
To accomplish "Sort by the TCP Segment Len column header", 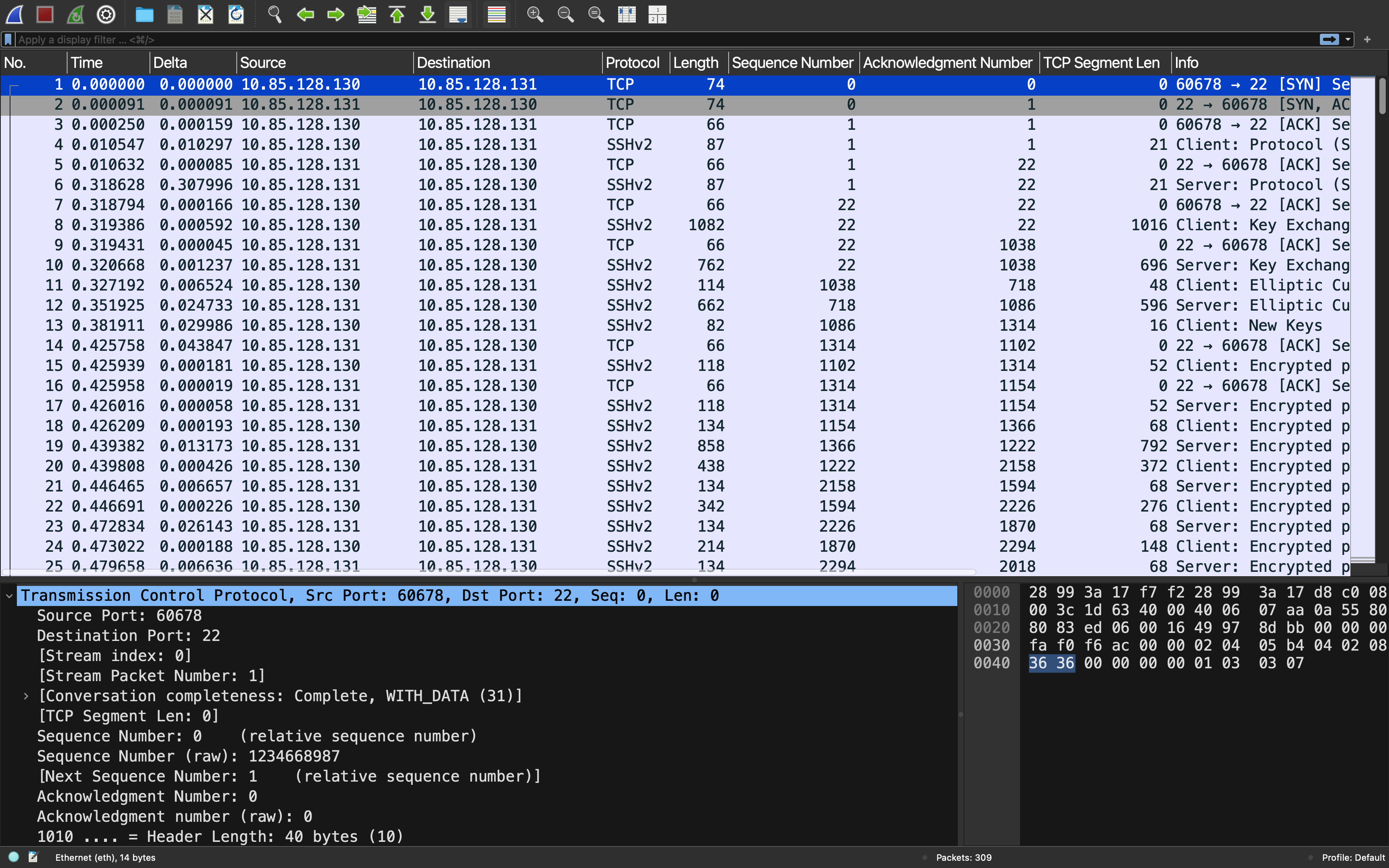I will 1105,63.
